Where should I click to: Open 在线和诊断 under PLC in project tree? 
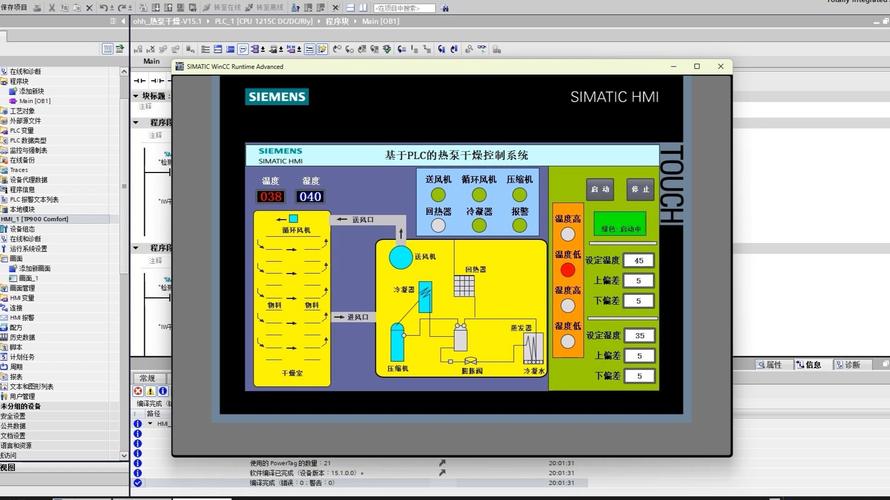(x=25, y=72)
